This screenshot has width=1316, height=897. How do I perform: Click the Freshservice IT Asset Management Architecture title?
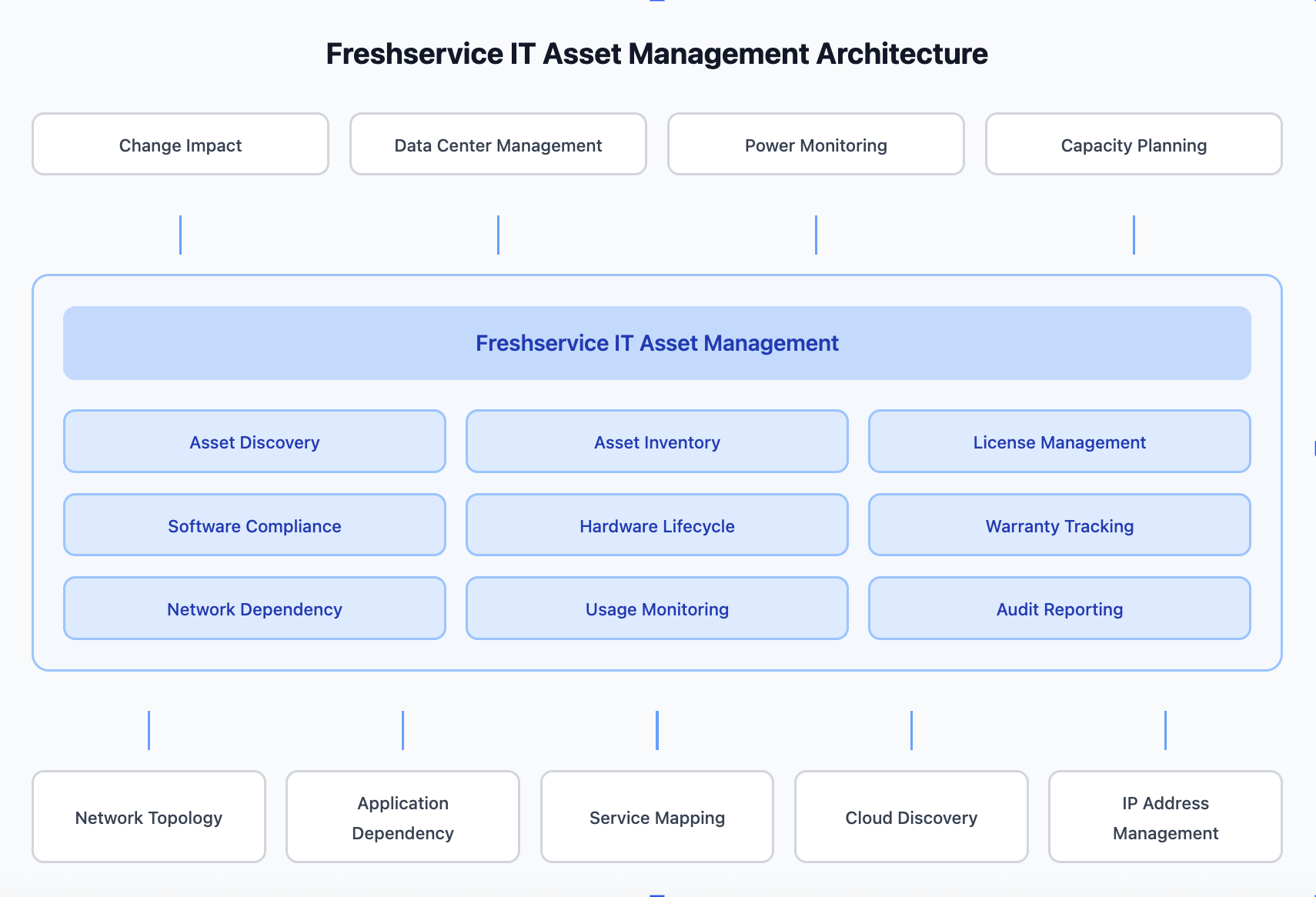[x=657, y=54]
